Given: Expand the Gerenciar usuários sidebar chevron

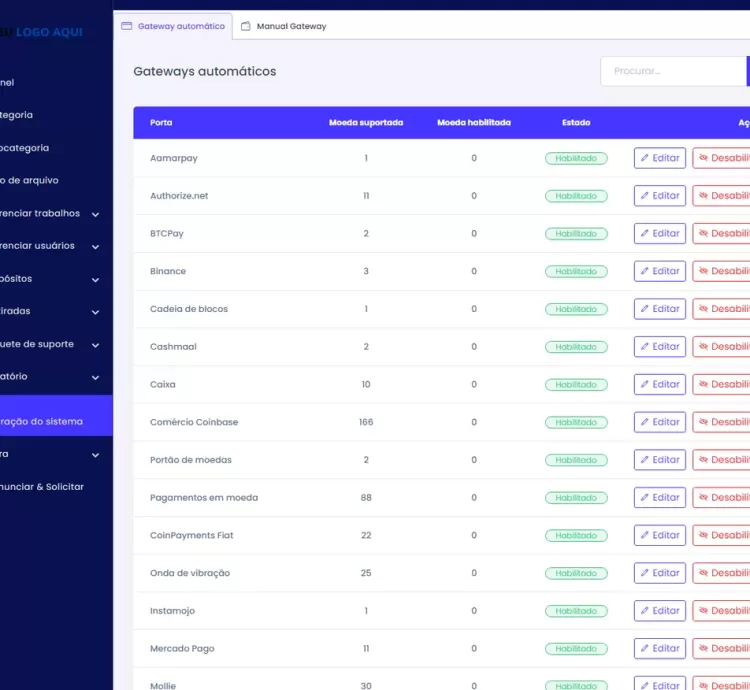Looking at the screenshot, I should 95,246.
